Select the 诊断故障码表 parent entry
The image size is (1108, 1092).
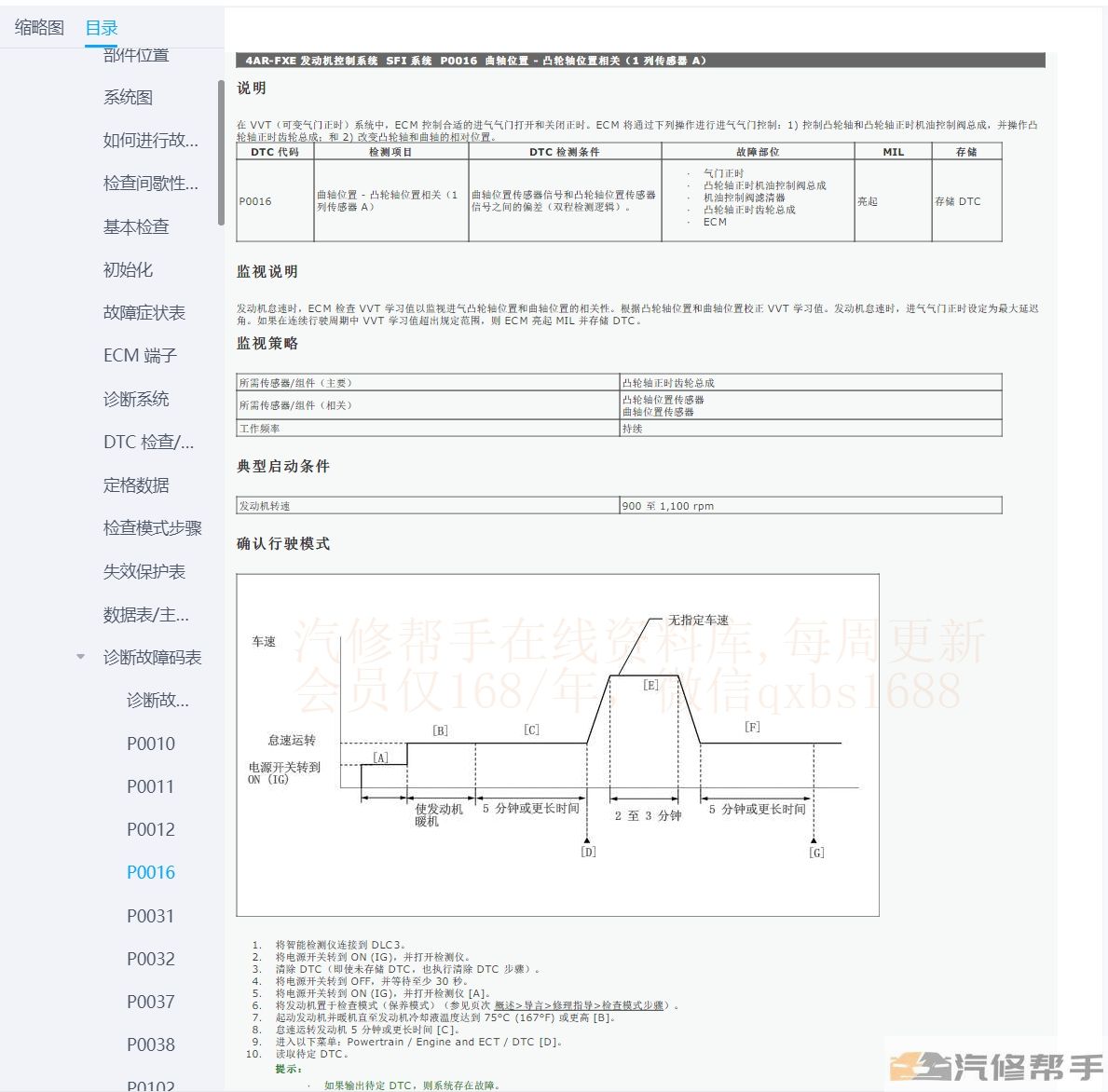(153, 658)
